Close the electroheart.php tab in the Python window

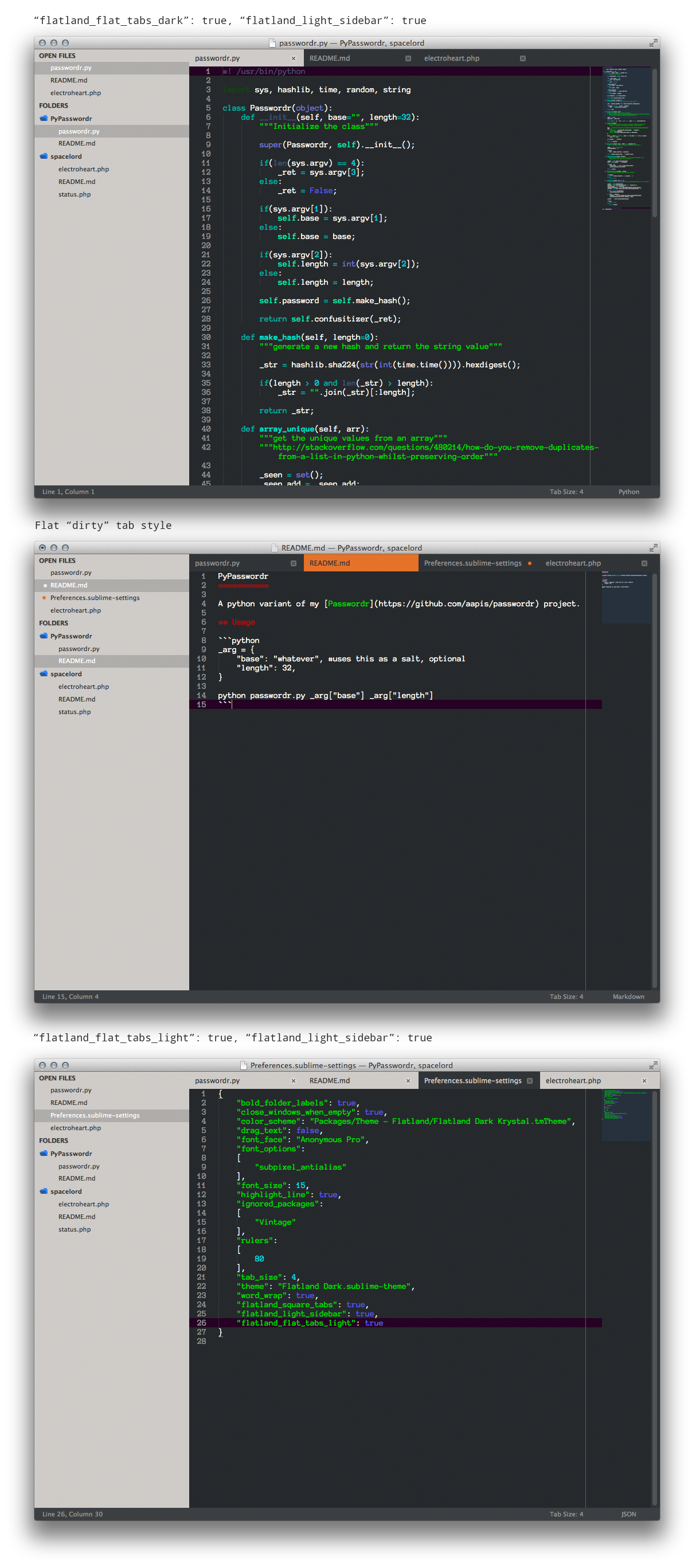522,58
